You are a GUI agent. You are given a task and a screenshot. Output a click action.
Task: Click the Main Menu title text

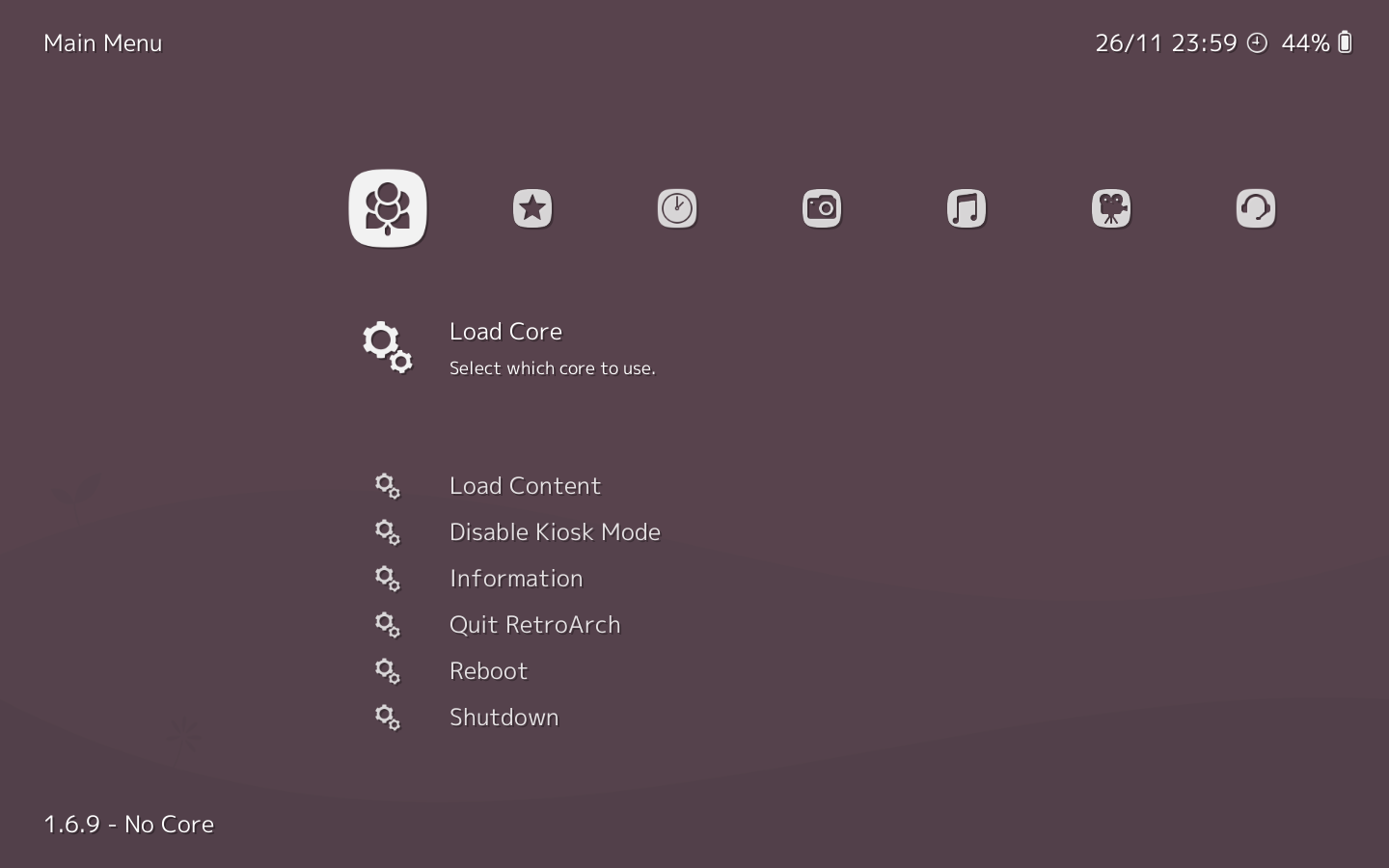102,42
